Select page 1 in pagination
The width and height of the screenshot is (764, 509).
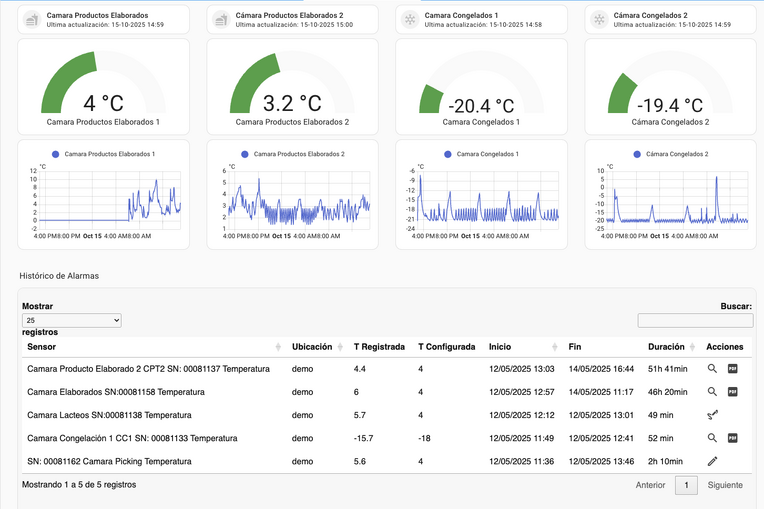pos(686,485)
